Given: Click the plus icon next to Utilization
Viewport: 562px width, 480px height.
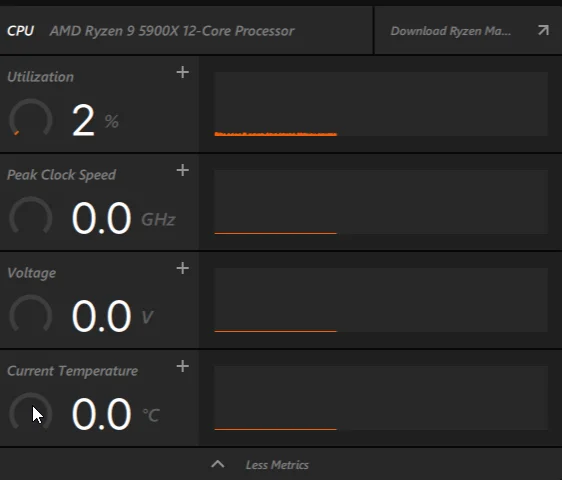Looking at the screenshot, I should click(183, 72).
